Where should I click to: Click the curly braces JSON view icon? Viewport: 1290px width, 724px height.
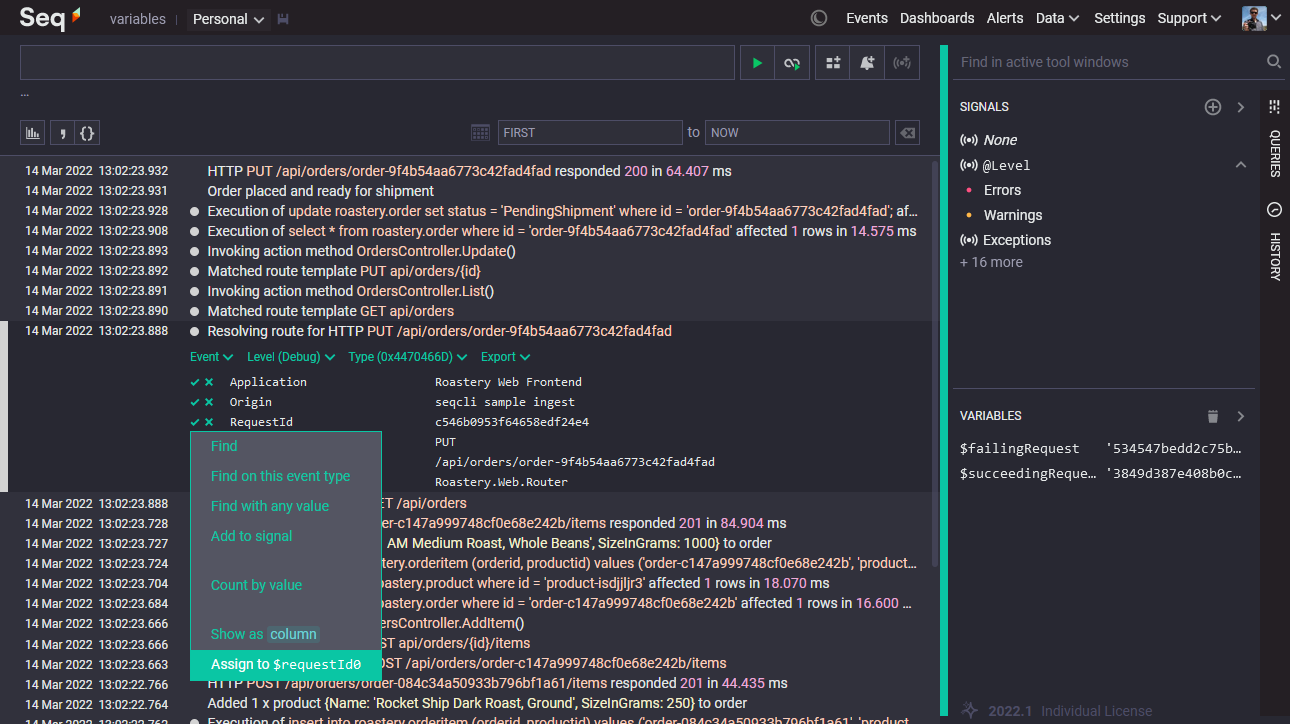tap(87, 132)
